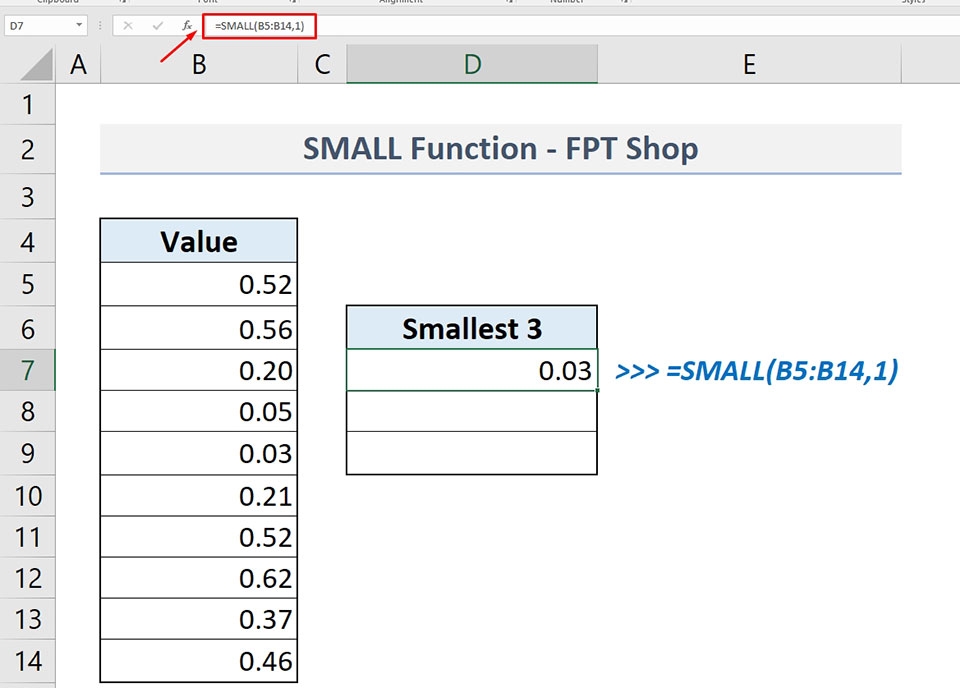
Task: Select row 1 header
Action: tap(28, 105)
